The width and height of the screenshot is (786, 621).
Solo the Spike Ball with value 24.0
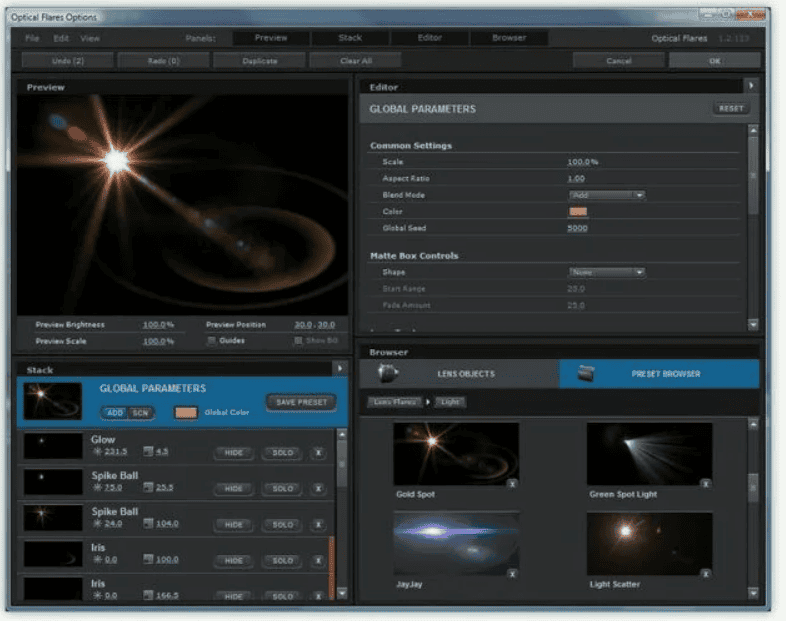282,525
